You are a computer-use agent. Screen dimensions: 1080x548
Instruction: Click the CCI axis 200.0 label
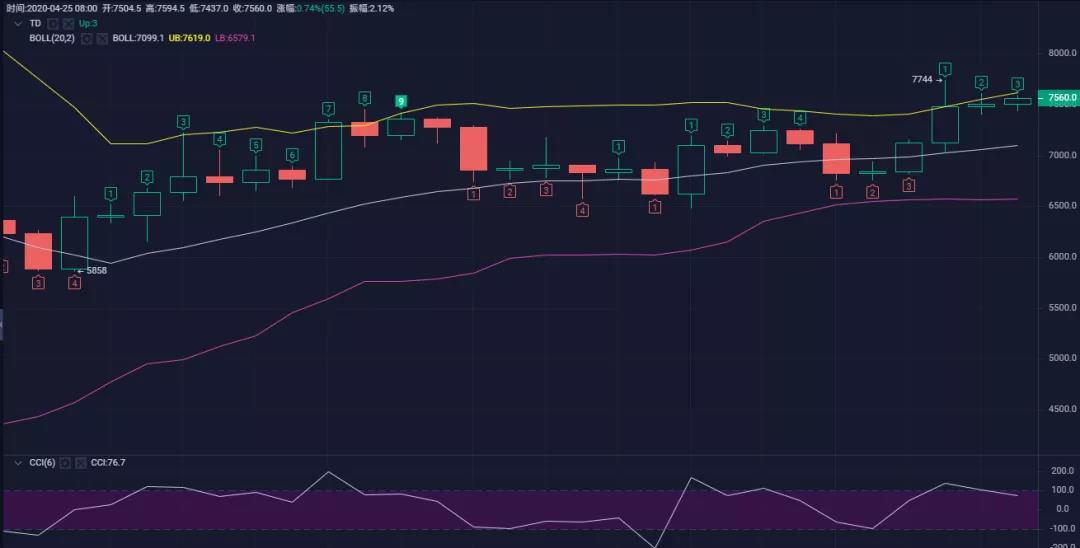(x=1063, y=471)
